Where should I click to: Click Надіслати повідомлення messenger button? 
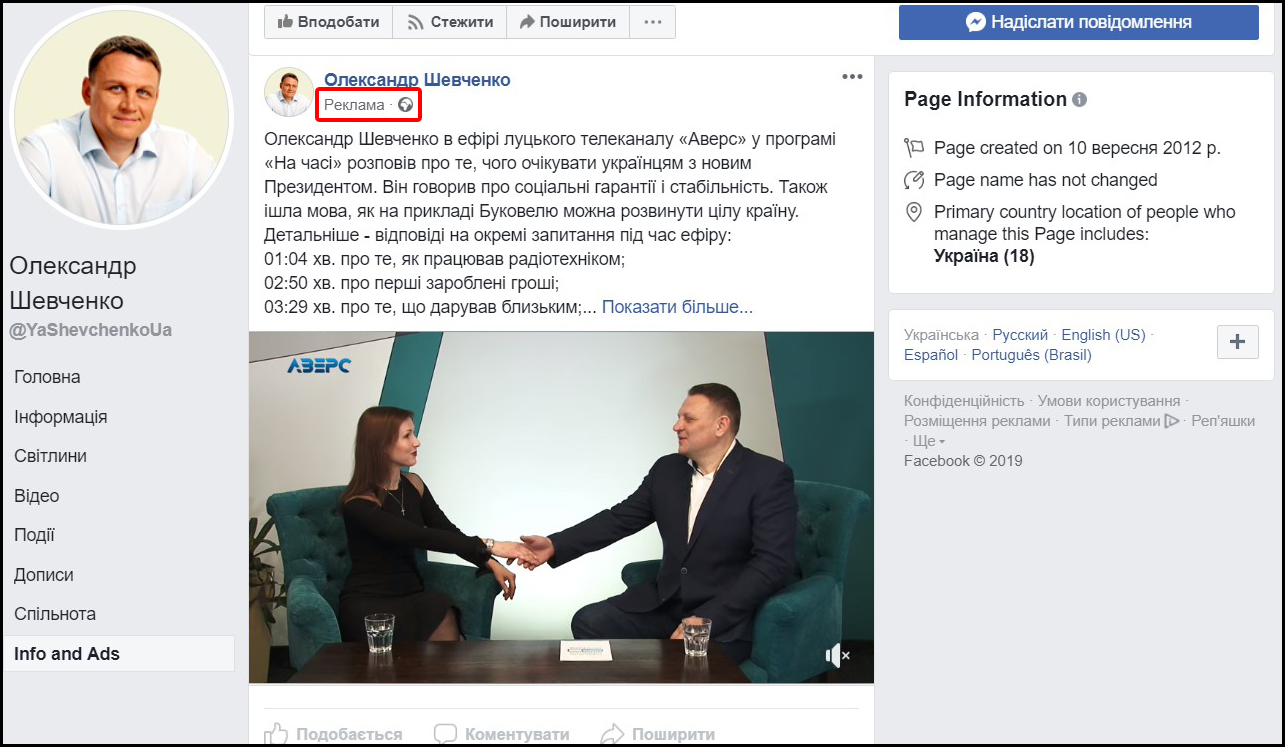(1078, 22)
